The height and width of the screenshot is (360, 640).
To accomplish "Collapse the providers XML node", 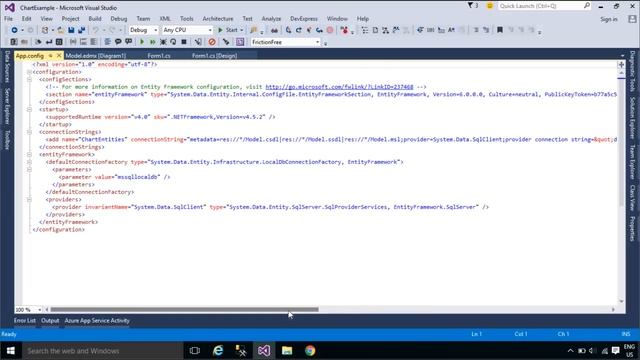I will (29, 200).
